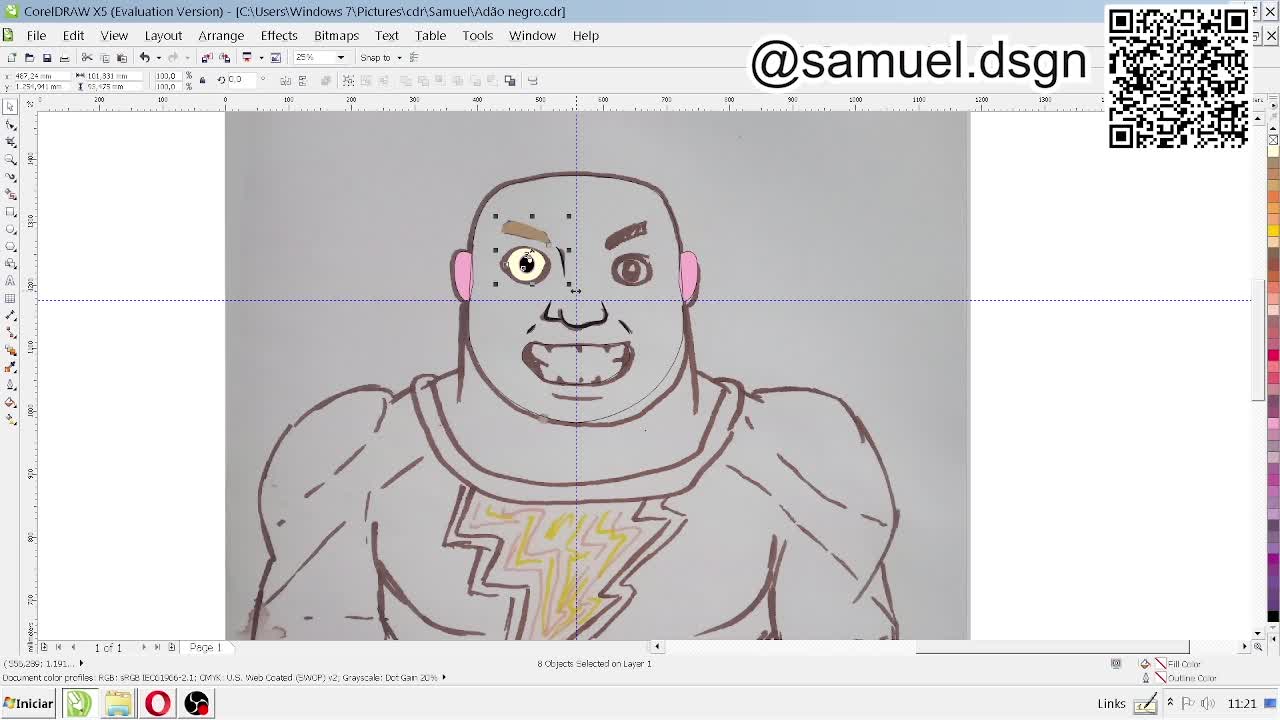Open the Welcome screen icon
Viewport: 1280px width, 720px height.
[x=275, y=57]
